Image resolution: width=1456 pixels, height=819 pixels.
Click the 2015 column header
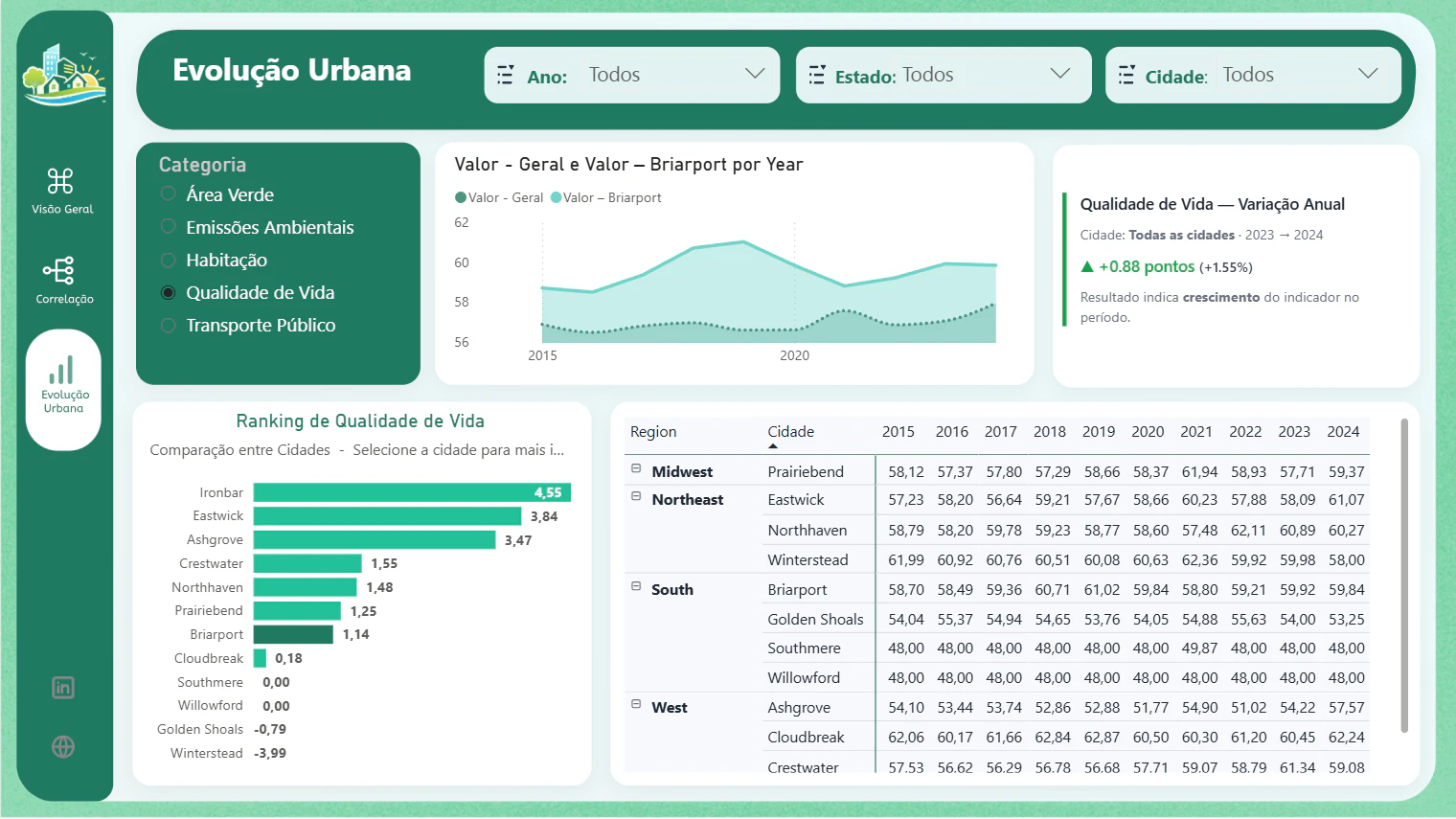click(x=899, y=432)
